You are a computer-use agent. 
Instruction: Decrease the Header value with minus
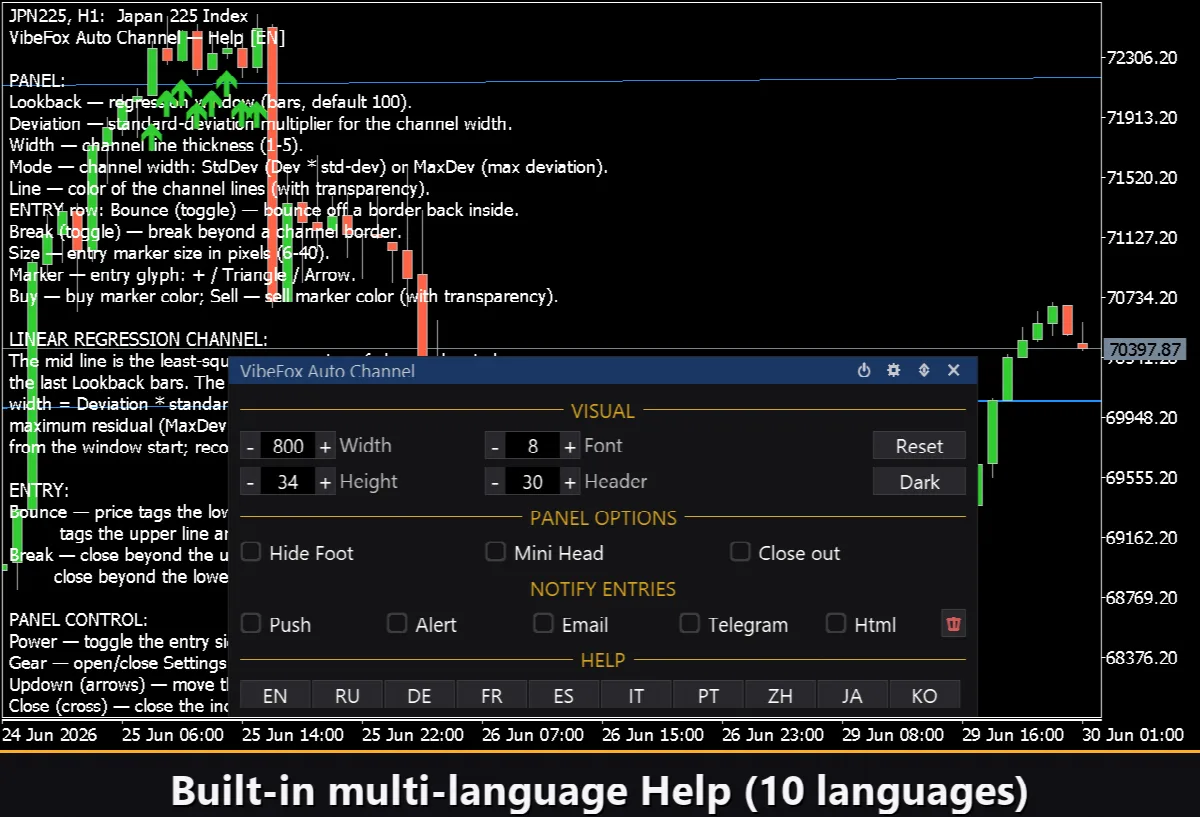point(495,482)
